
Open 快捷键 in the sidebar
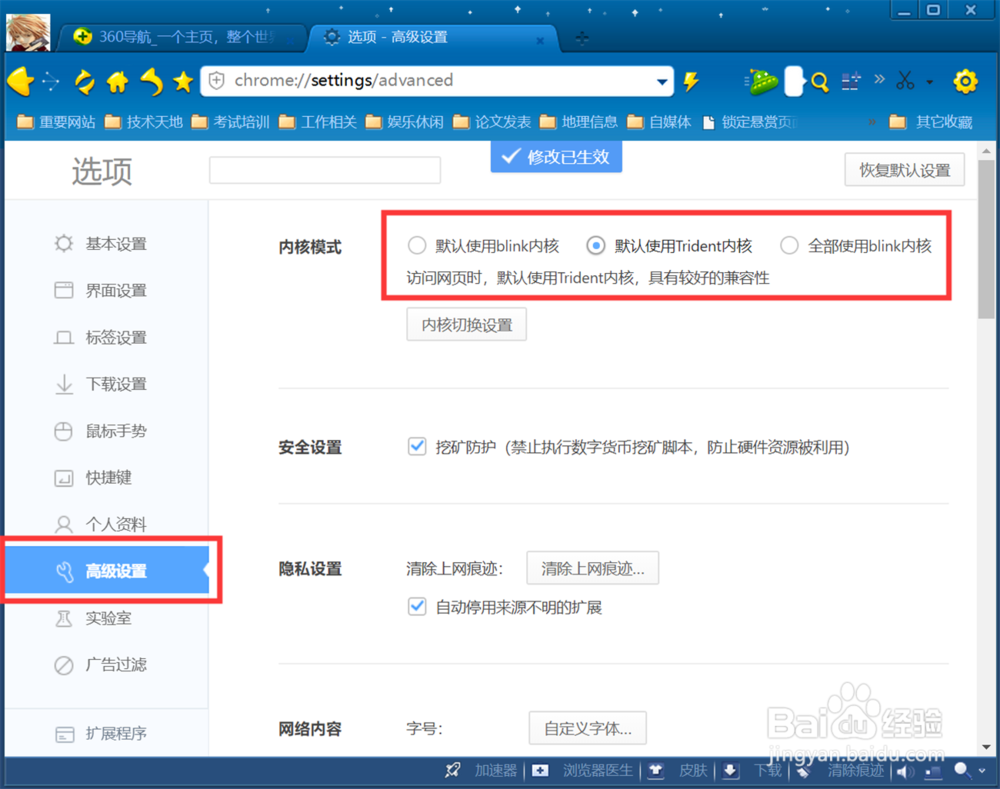(106, 478)
